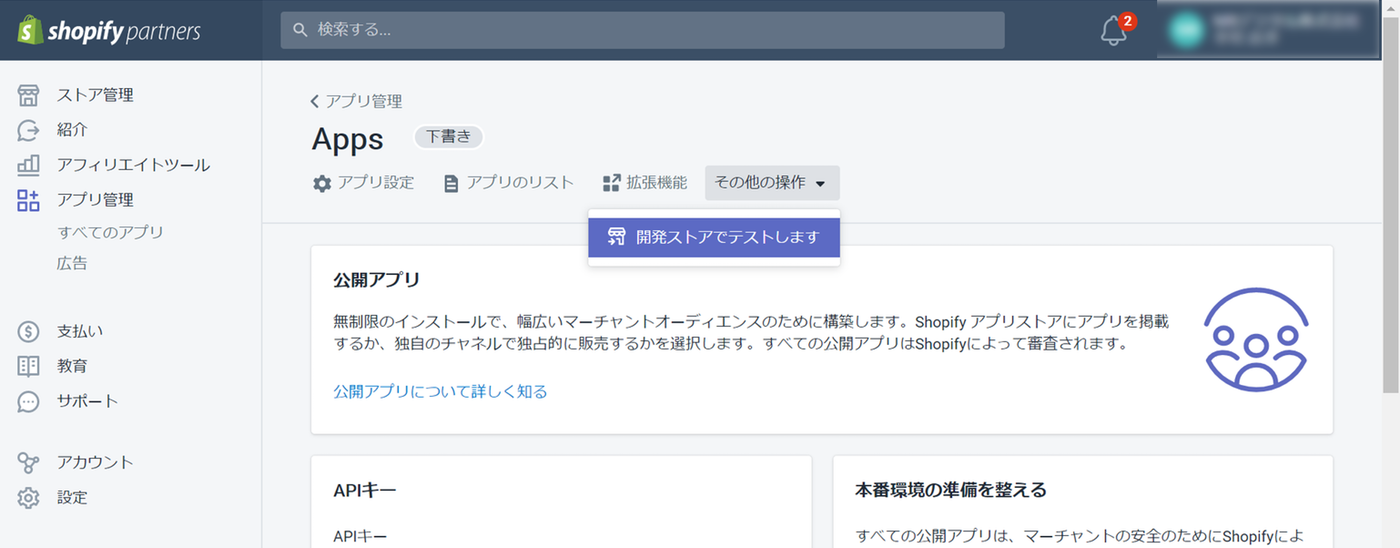Click the アフィリエイトツール chart icon
This screenshot has height=548, width=1400.
(28, 165)
